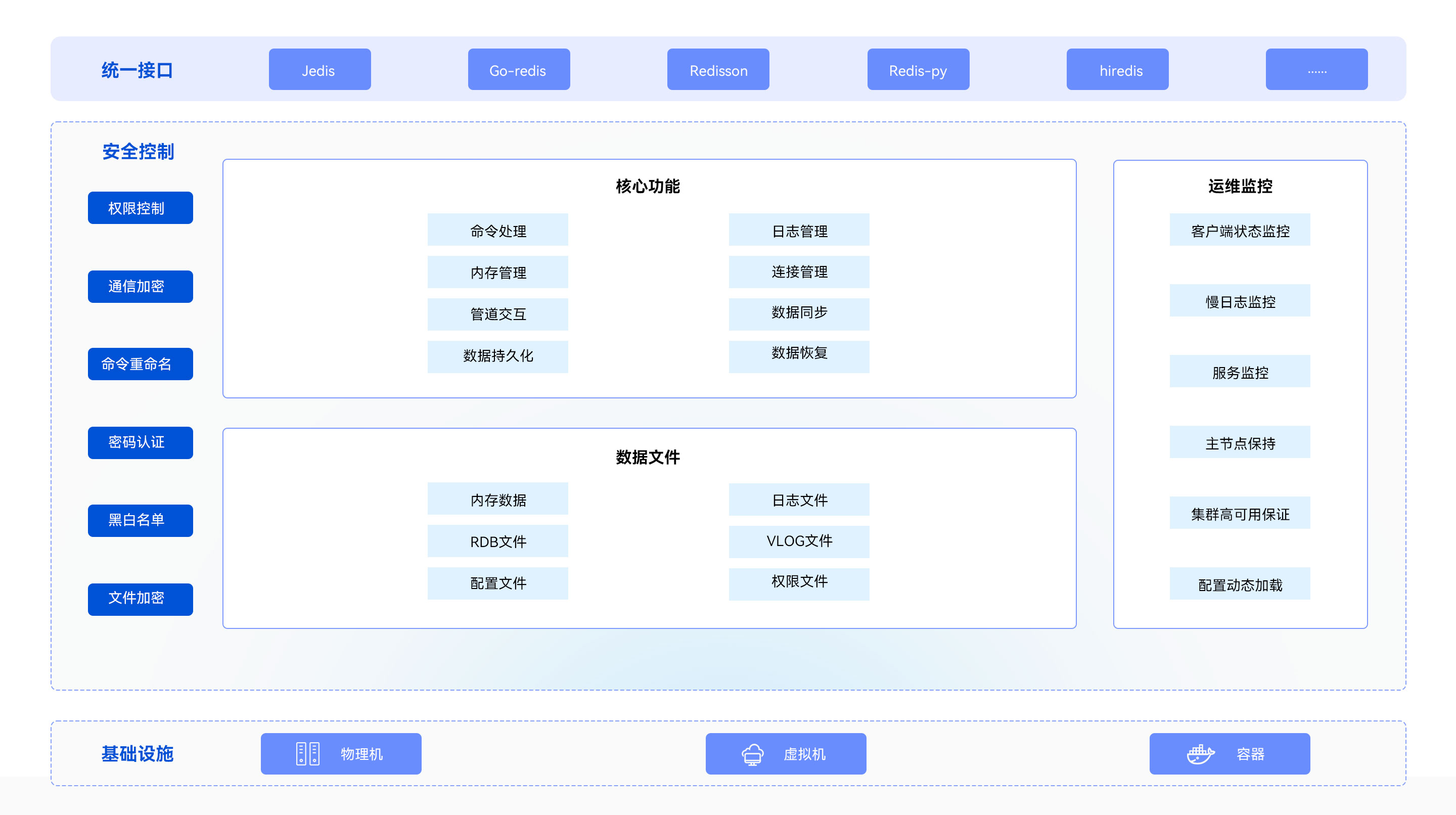Click the 慢日志监控 monitoring item
This screenshot has width=1456, height=815.
tap(1240, 301)
